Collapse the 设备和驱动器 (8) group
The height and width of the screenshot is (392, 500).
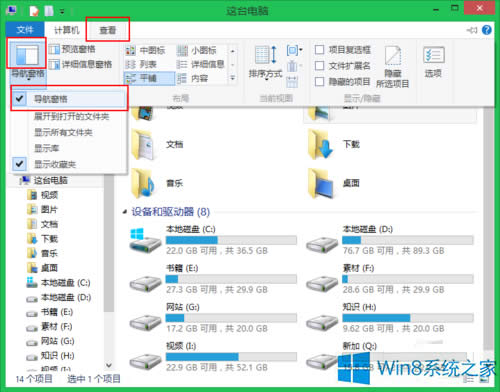pos(124,212)
